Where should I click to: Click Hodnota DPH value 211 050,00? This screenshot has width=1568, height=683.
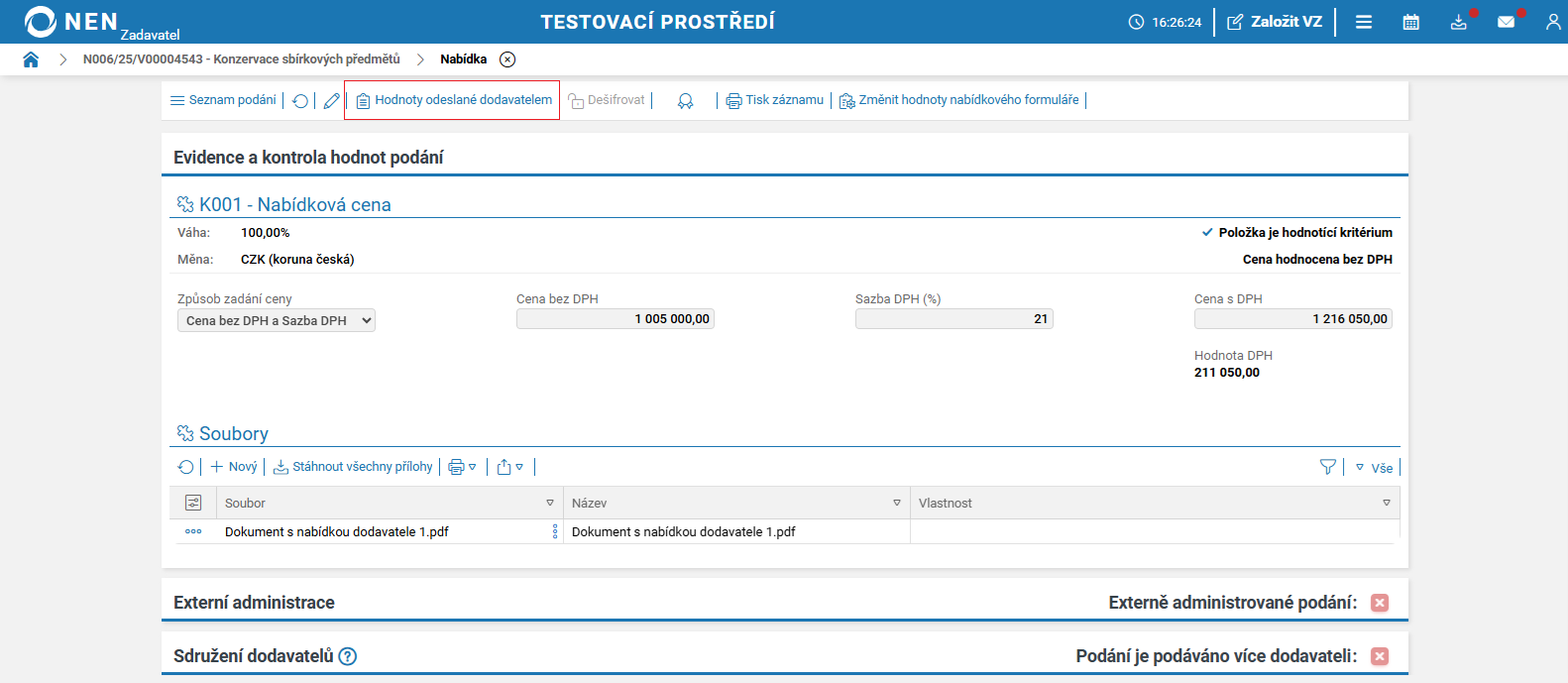click(1227, 373)
